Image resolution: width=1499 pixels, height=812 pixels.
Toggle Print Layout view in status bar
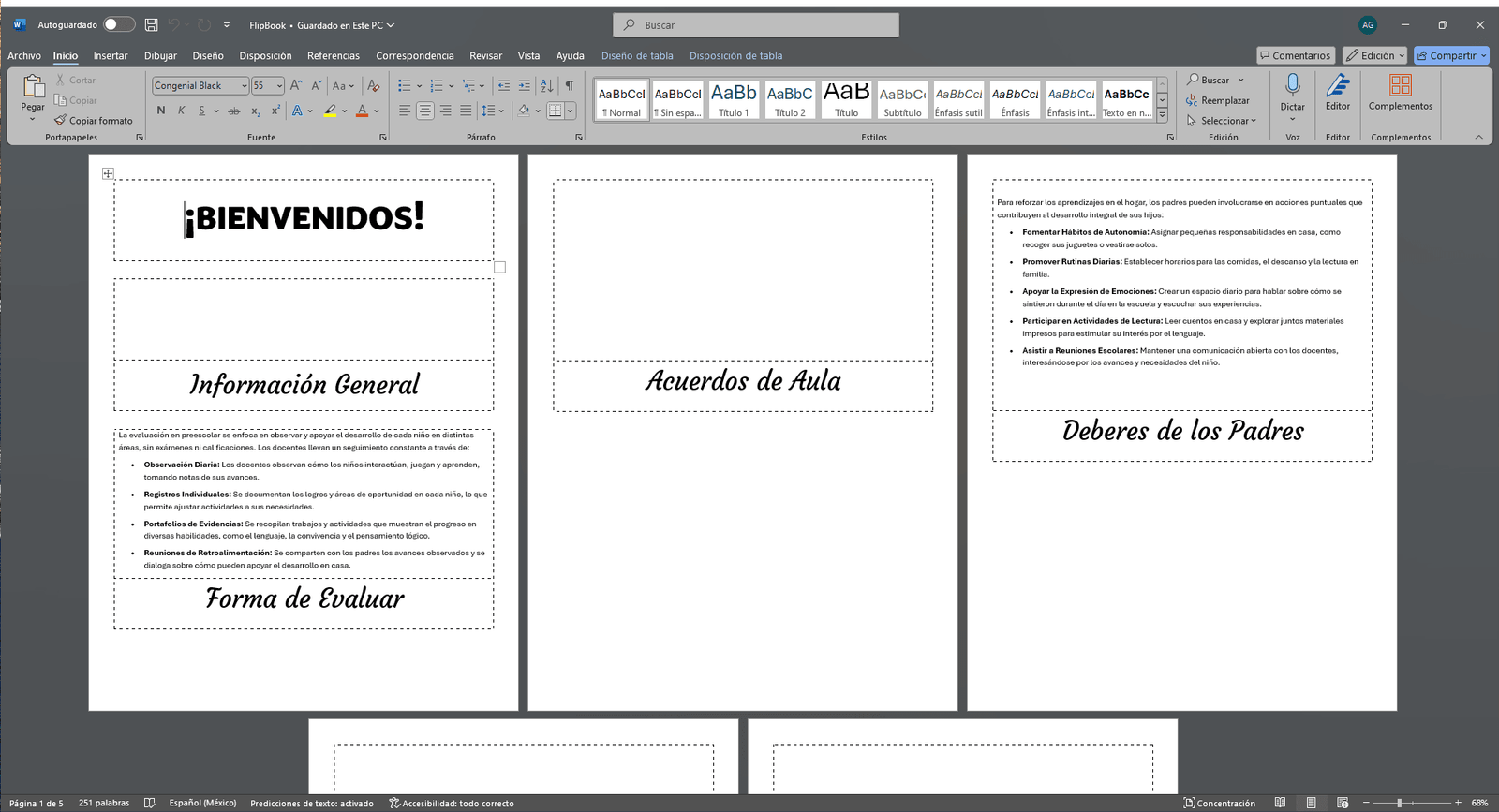coord(1311,803)
